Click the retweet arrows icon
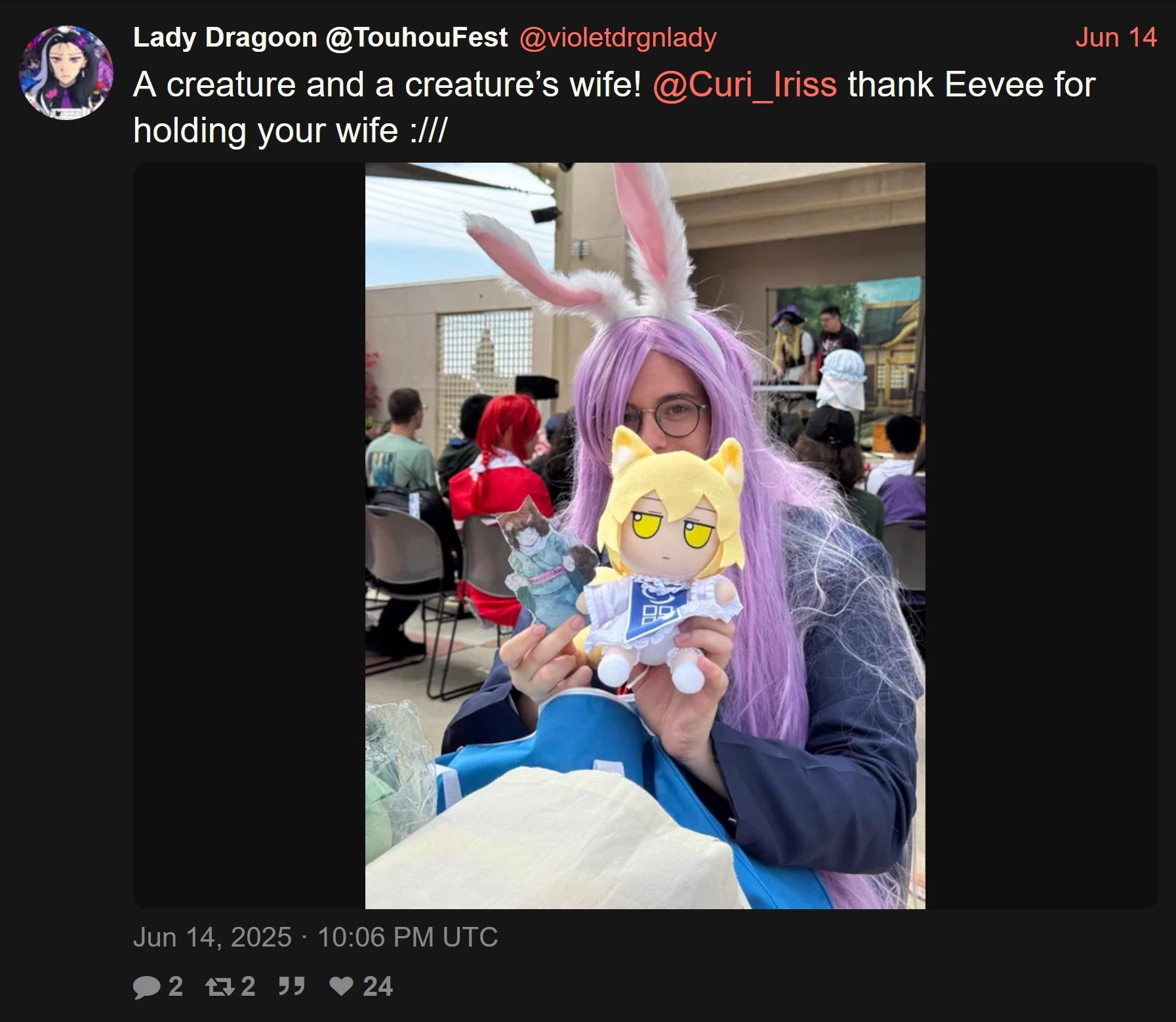 pos(220,987)
